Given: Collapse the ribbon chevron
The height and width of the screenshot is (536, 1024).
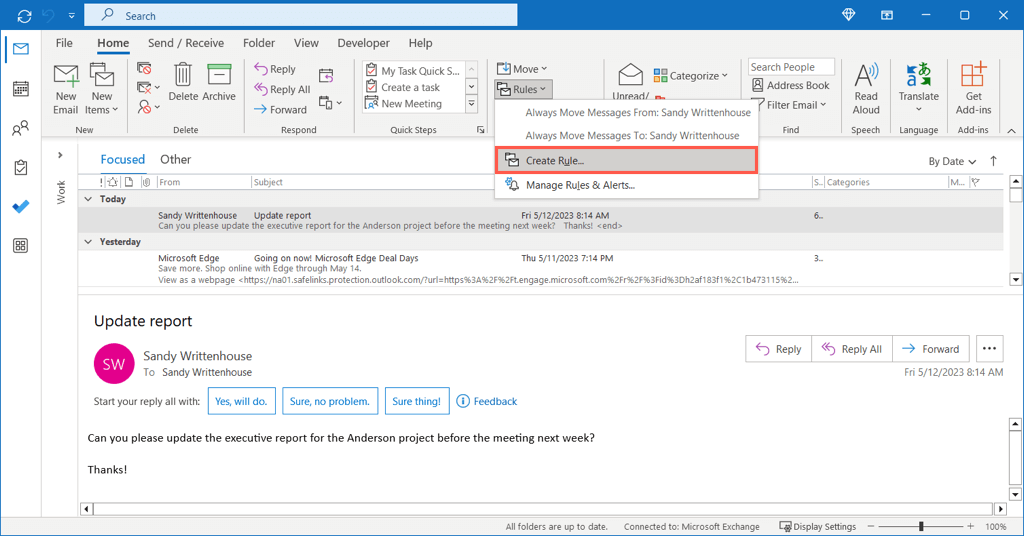Looking at the screenshot, I should (1012, 131).
